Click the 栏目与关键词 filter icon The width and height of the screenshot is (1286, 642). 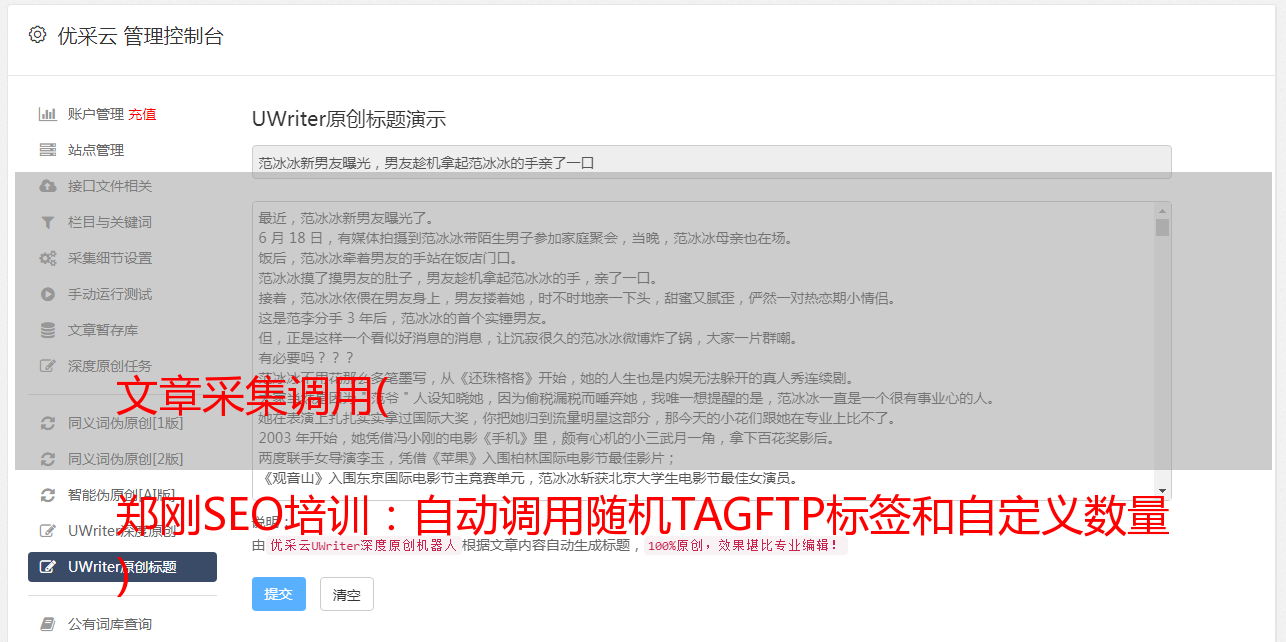pos(47,222)
